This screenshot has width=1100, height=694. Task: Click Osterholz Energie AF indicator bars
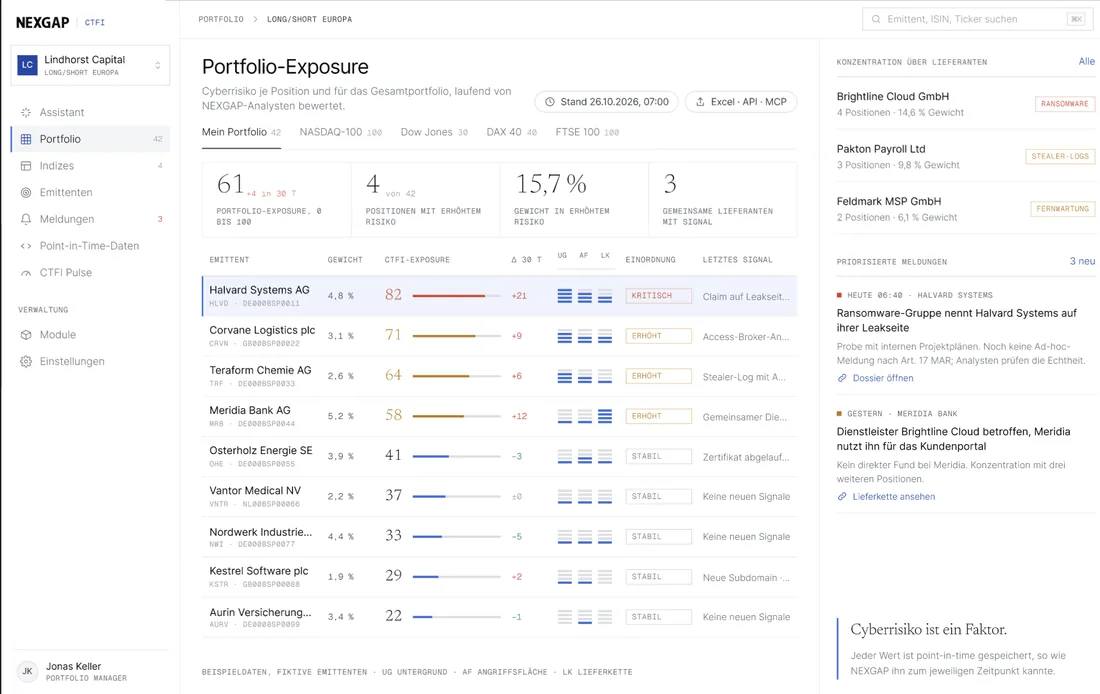(x=584, y=457)
